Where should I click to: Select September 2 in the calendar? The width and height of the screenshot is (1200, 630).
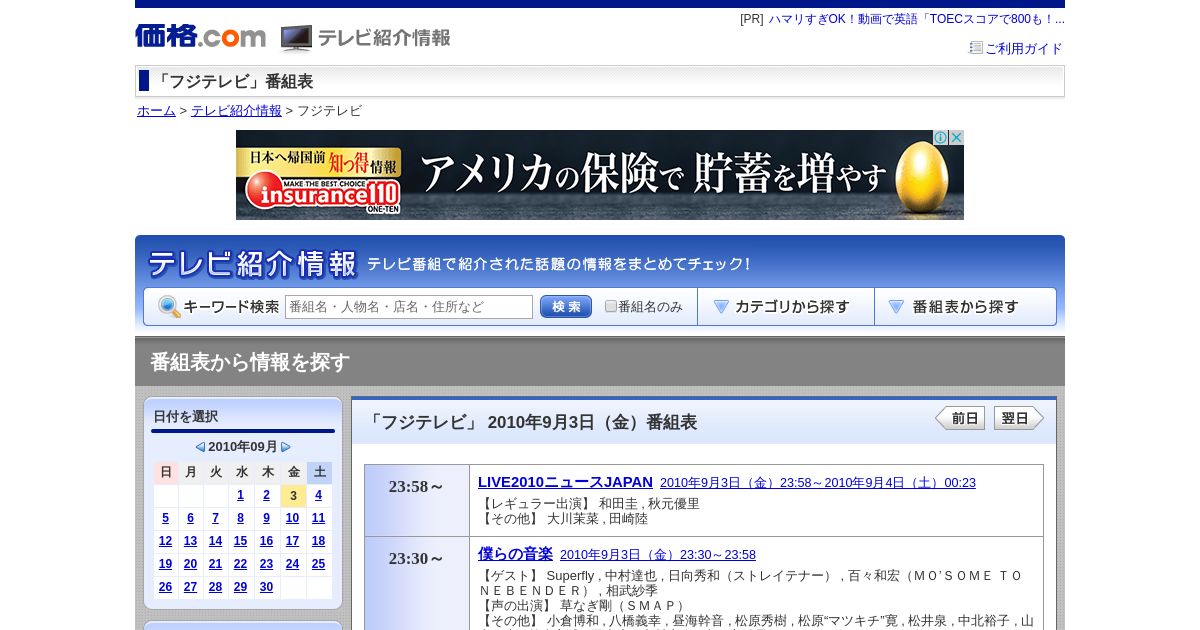[266, 495]
